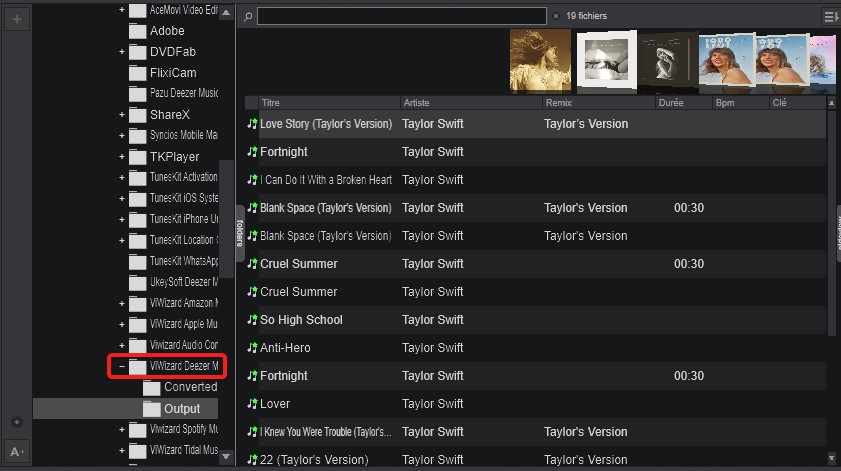Expand the AceMovi Video Editor folder
This screenshot has width=841, height=471.
click(122, 10)
